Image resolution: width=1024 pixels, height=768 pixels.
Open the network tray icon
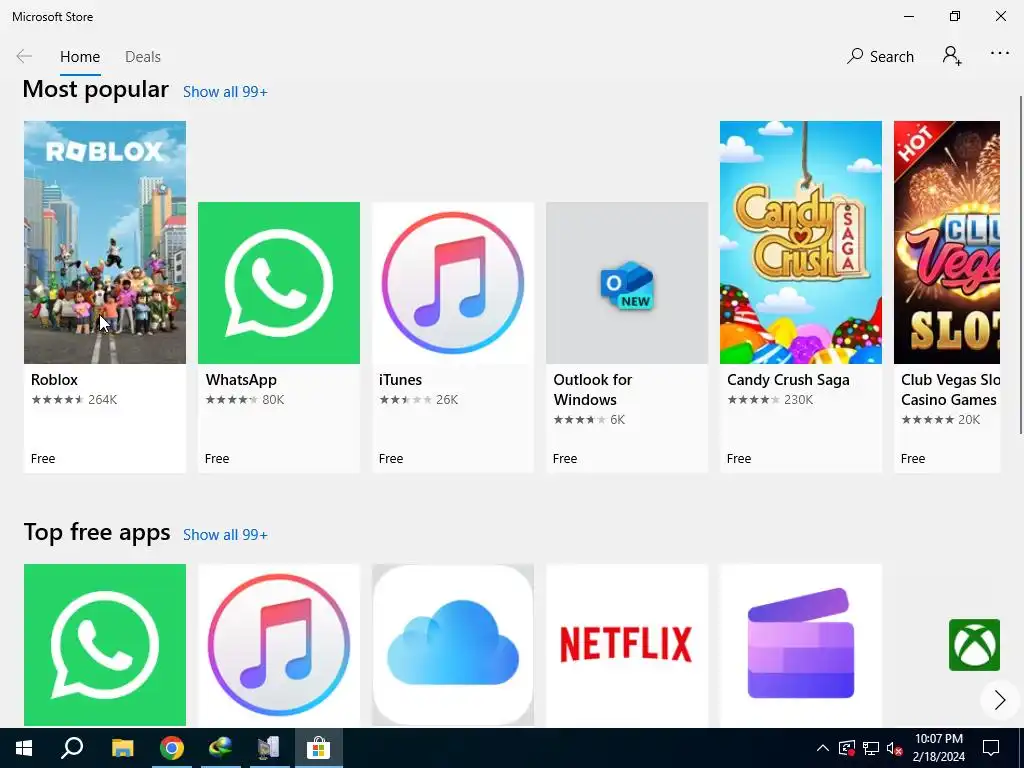pos(871,748)
